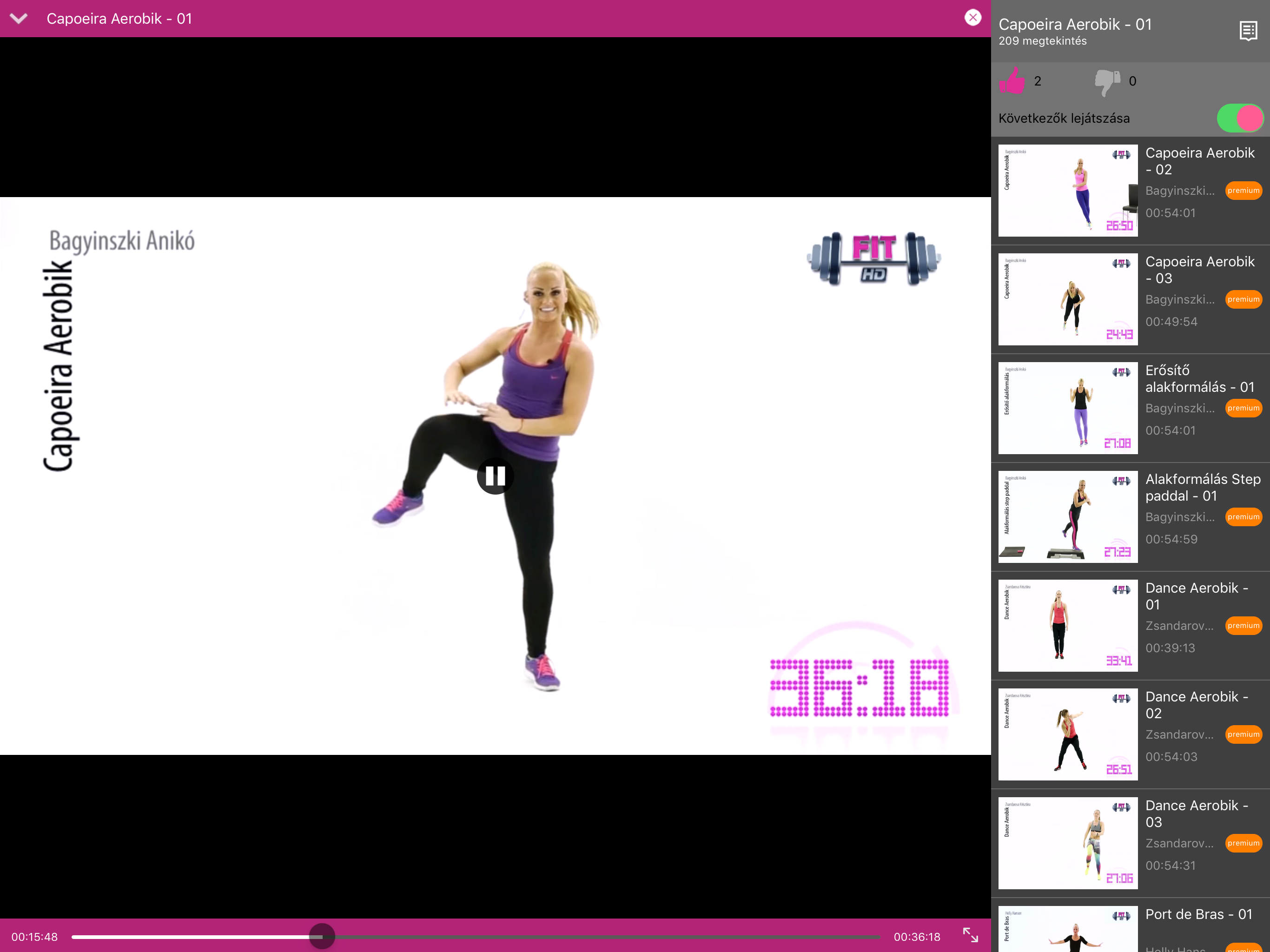Screen dimensions: 1270x952
Task: Collapse the video player with the down chevron
Action: pyautogui.click(x=19, y=19)
